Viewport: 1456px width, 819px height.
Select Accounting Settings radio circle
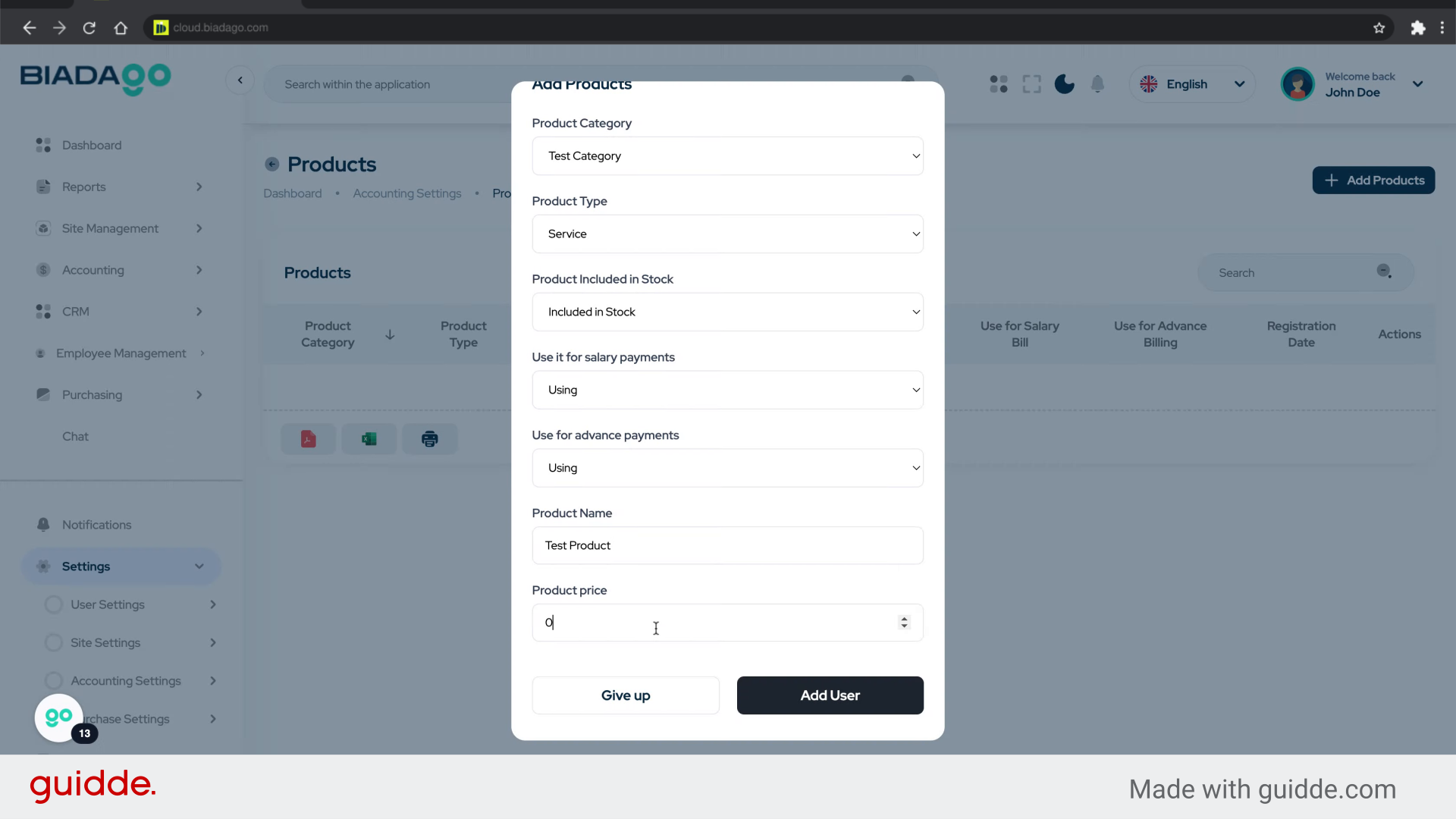(53, 681)
